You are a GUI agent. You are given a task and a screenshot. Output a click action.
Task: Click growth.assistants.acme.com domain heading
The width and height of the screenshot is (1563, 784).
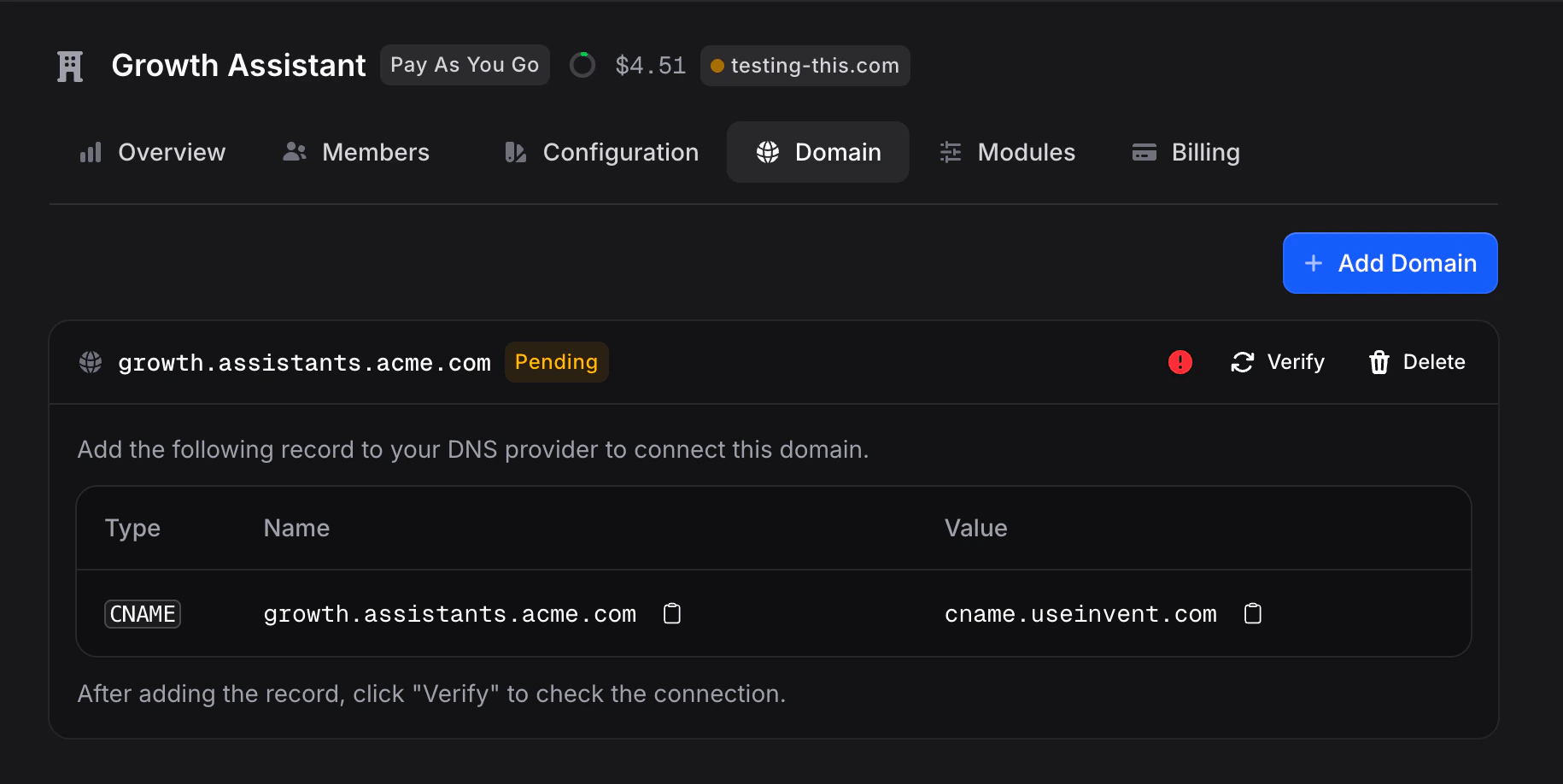pyautogui.click(x=304, y=363)
